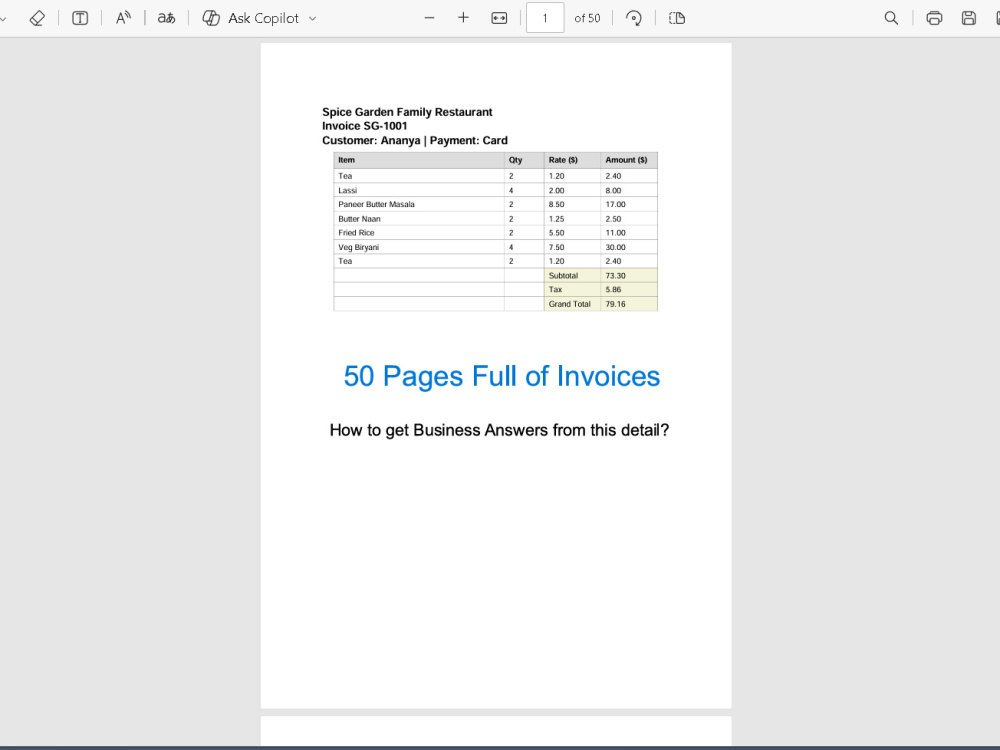Click the 'of 50' page count label

[x=587, y=18]
